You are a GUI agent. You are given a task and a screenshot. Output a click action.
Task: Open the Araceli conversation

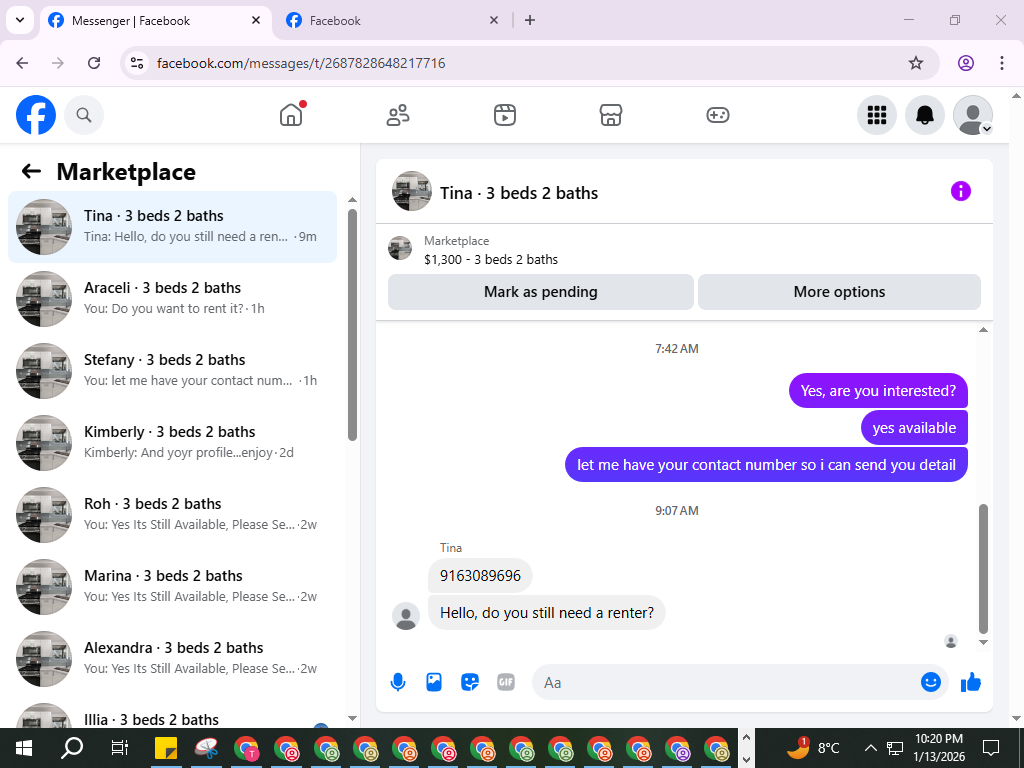(172, 298)
